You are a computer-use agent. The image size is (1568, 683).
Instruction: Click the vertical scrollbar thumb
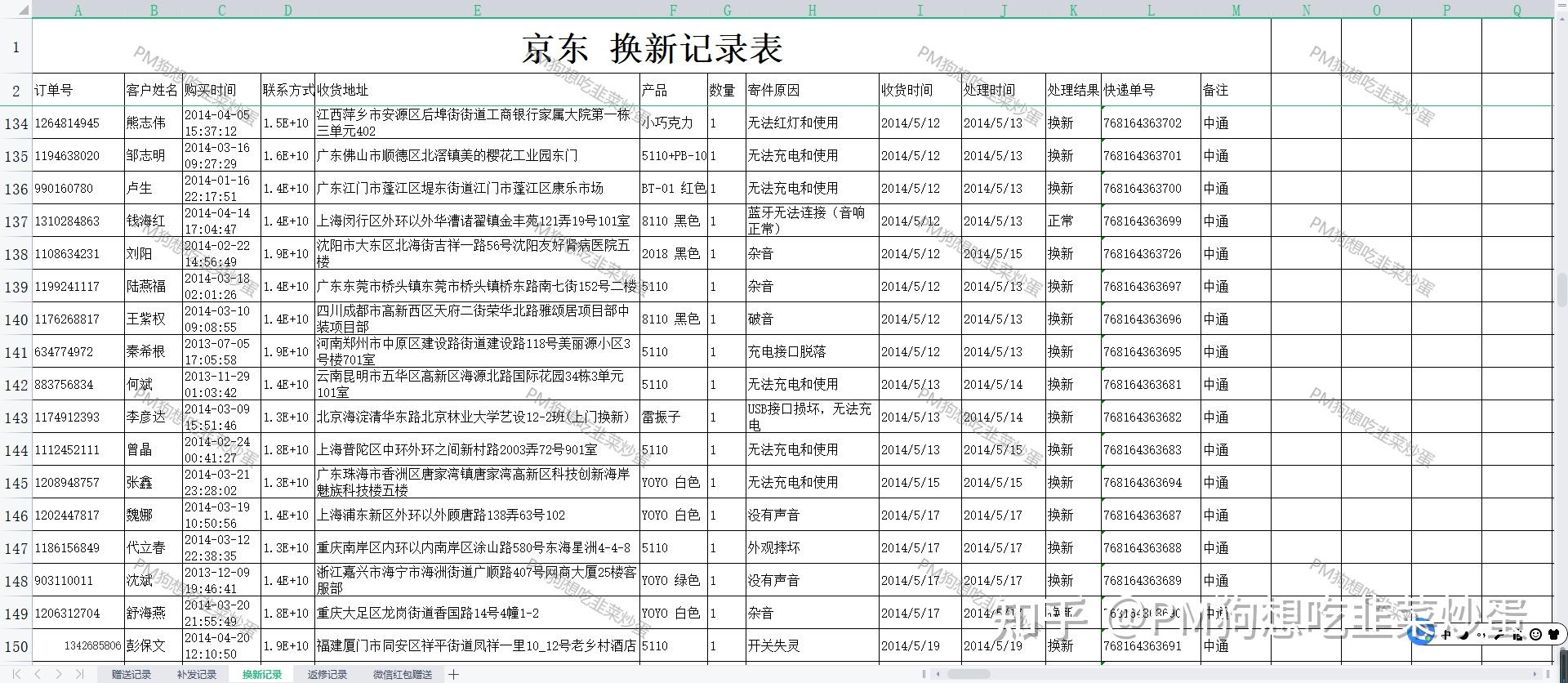coord(1562,289)
